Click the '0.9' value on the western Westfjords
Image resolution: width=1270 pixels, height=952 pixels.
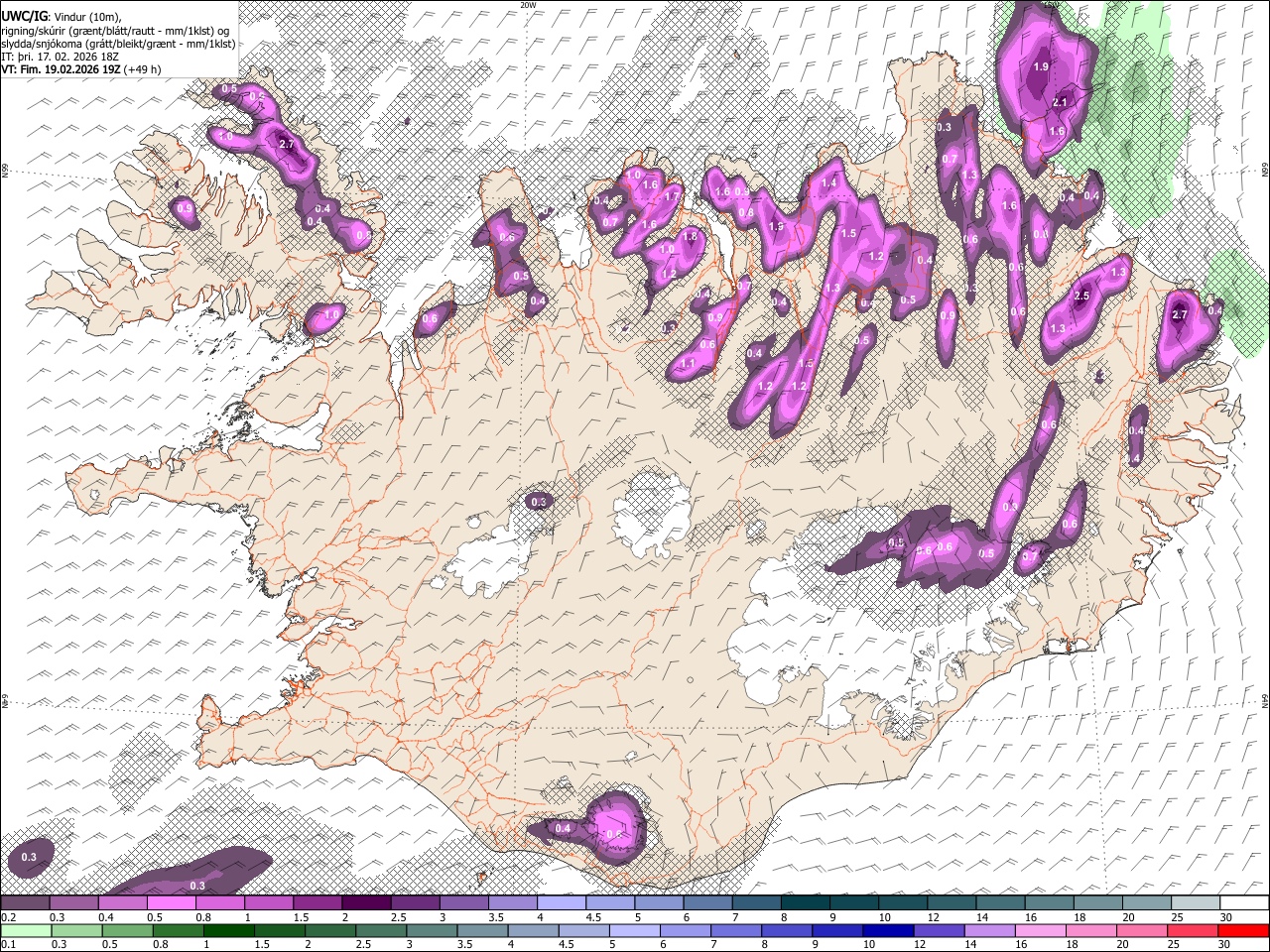pos(185,209)
